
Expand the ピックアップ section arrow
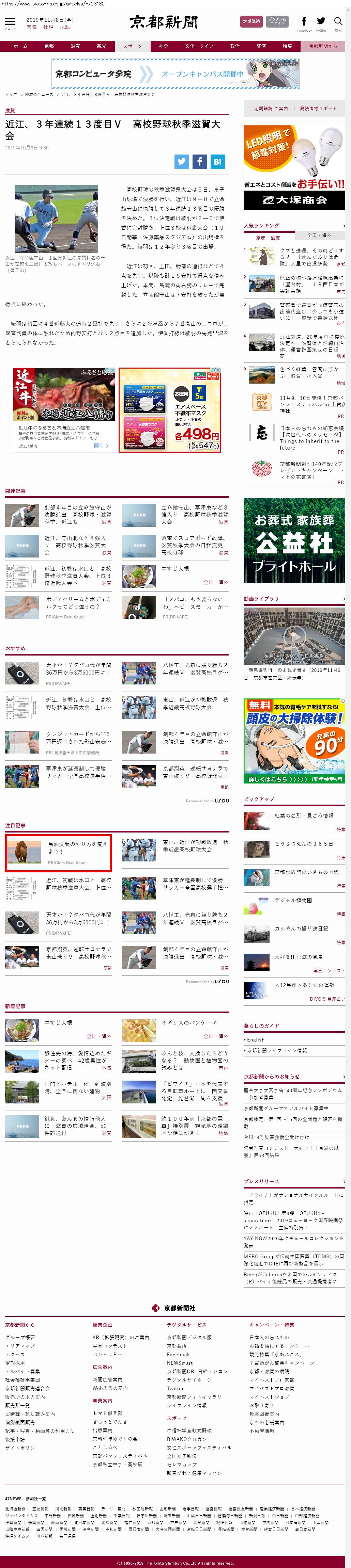coord(344,799)
